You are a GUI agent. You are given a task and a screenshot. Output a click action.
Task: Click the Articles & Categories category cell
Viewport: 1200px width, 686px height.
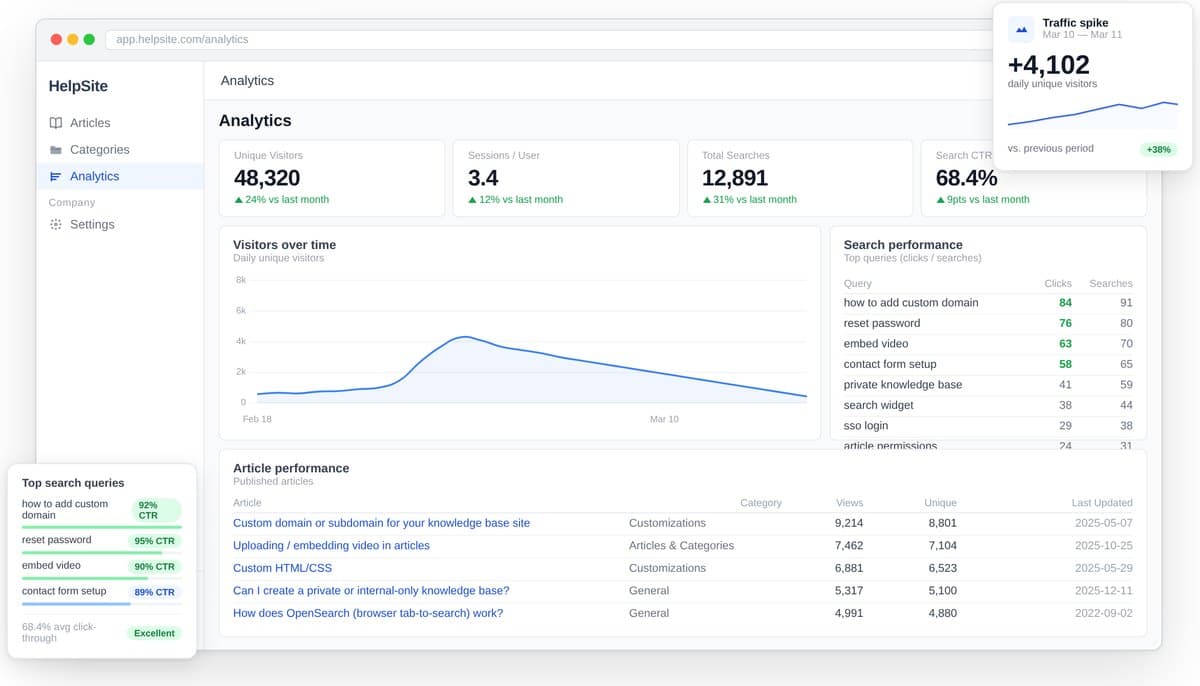(x=681, y=546)
